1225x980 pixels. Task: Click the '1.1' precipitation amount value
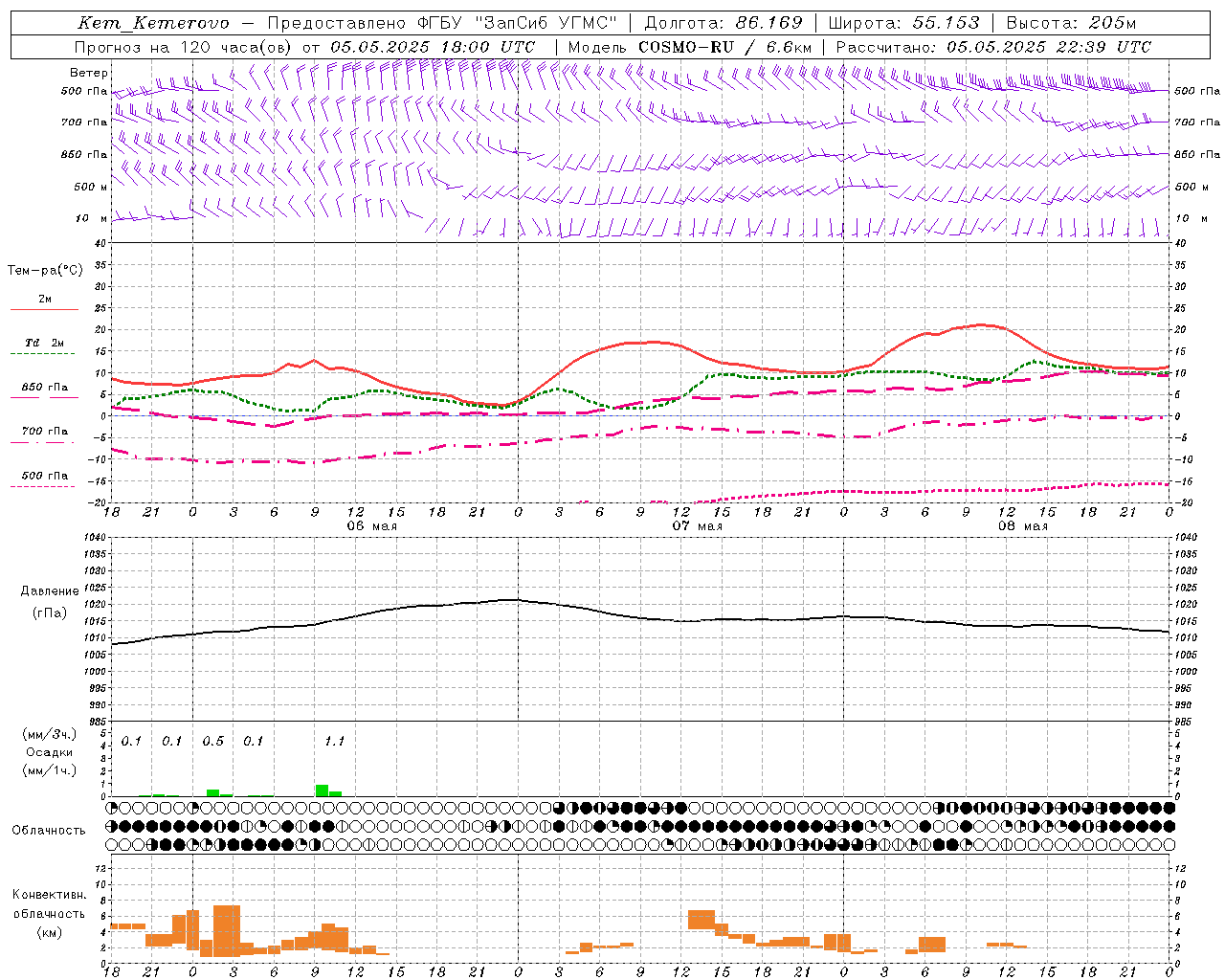[x=334, y=741]
